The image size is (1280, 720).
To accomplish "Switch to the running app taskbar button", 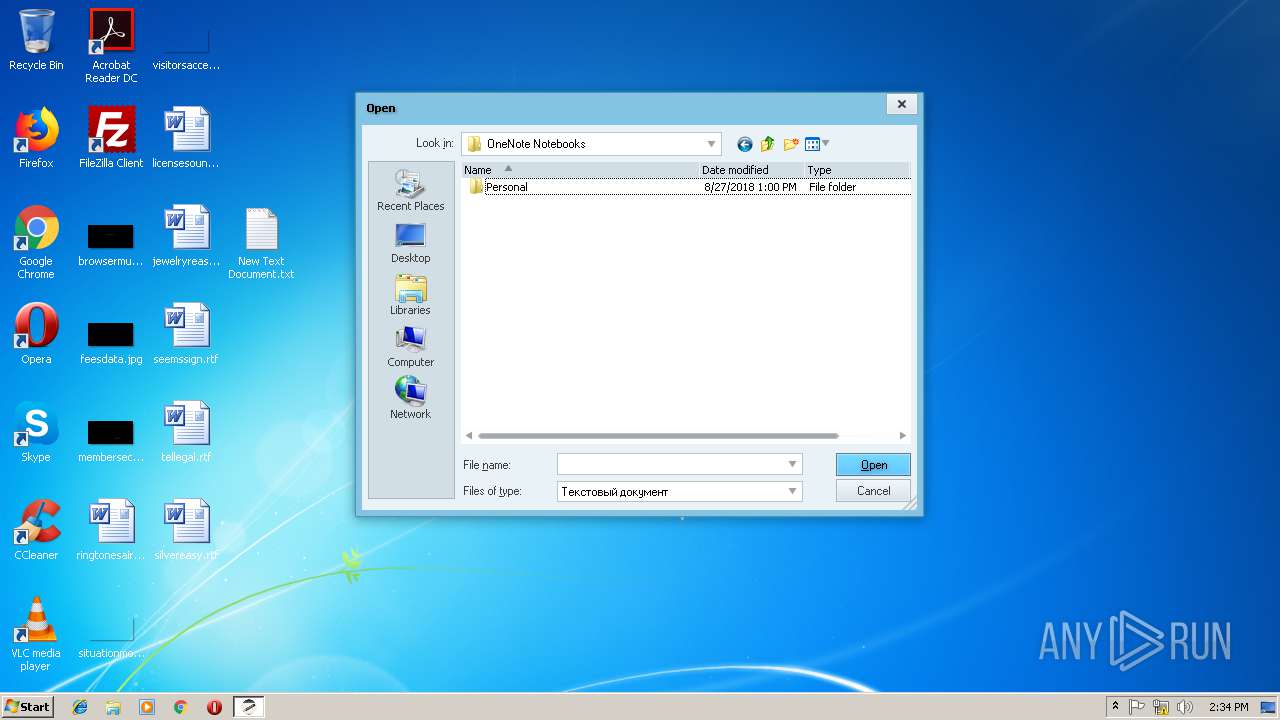I will click(249, 707).
